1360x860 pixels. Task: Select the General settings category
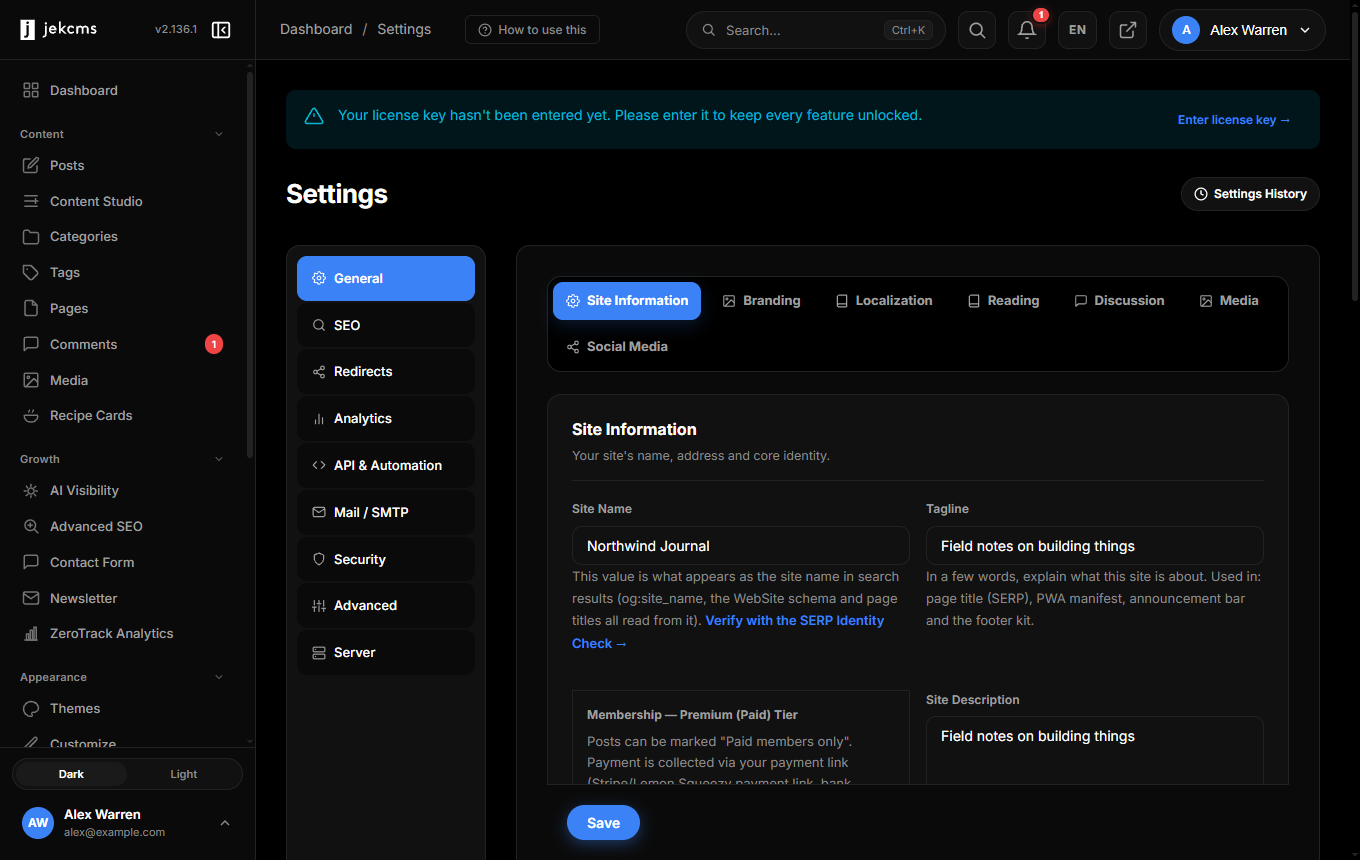click(386, 278)
